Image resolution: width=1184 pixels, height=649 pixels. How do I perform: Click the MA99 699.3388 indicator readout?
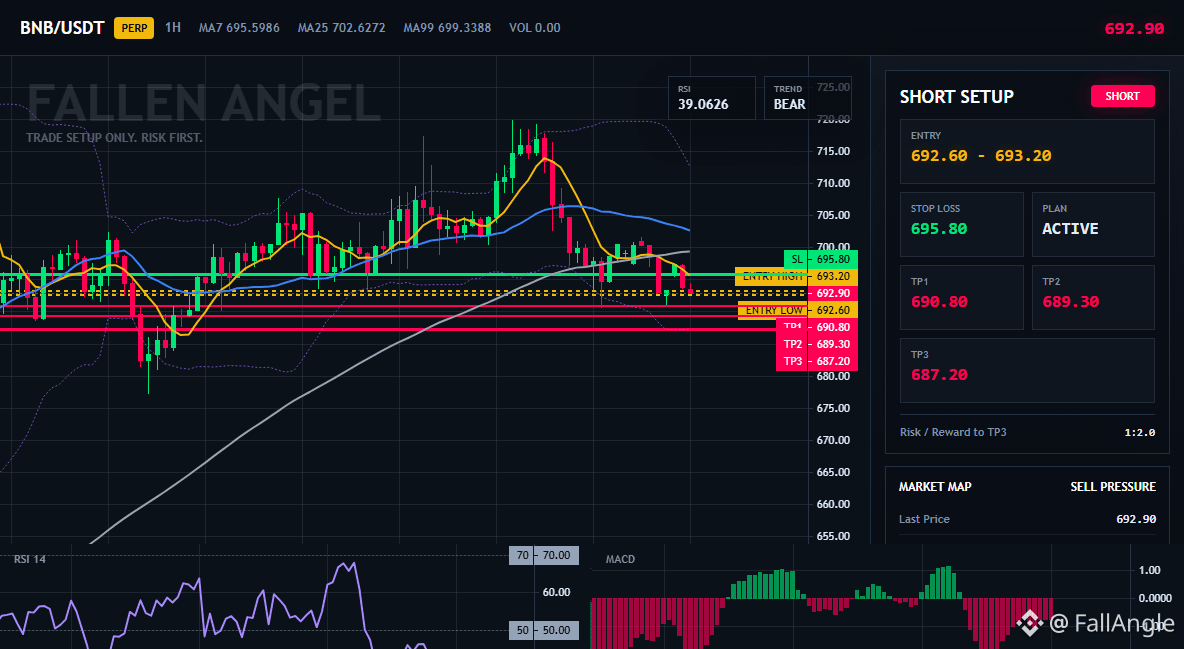coord(447,28)
